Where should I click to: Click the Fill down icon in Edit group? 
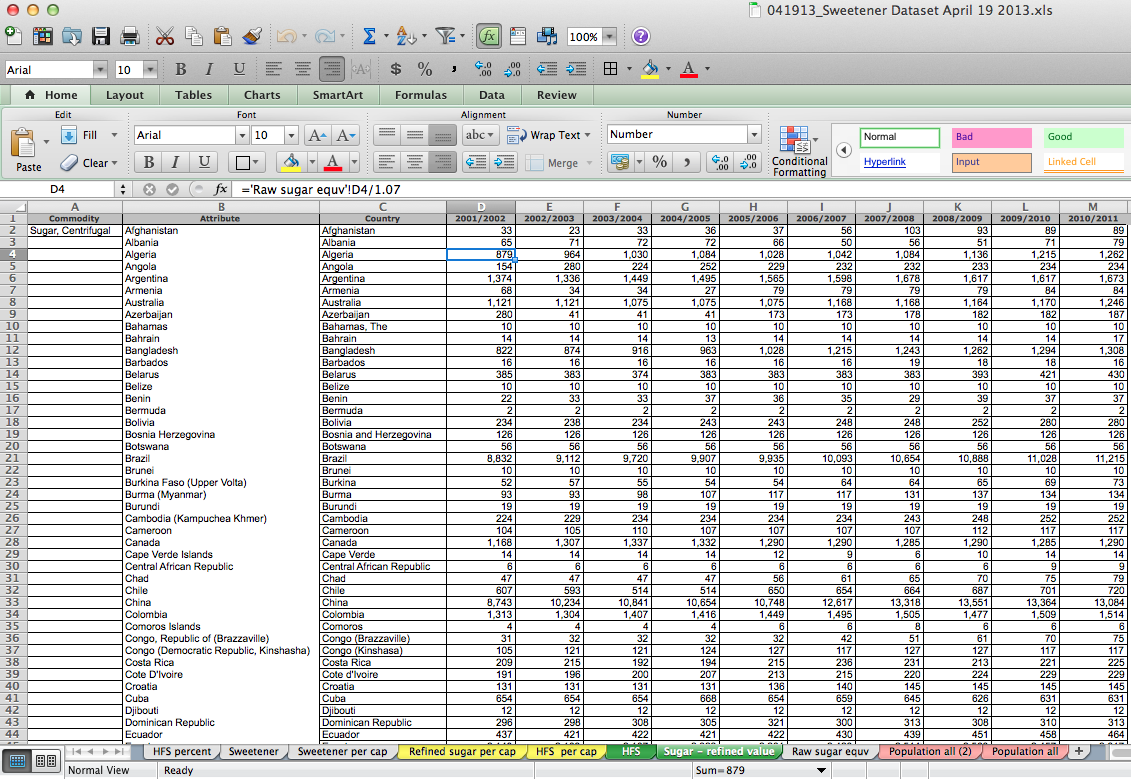click(x=69, y=135)
